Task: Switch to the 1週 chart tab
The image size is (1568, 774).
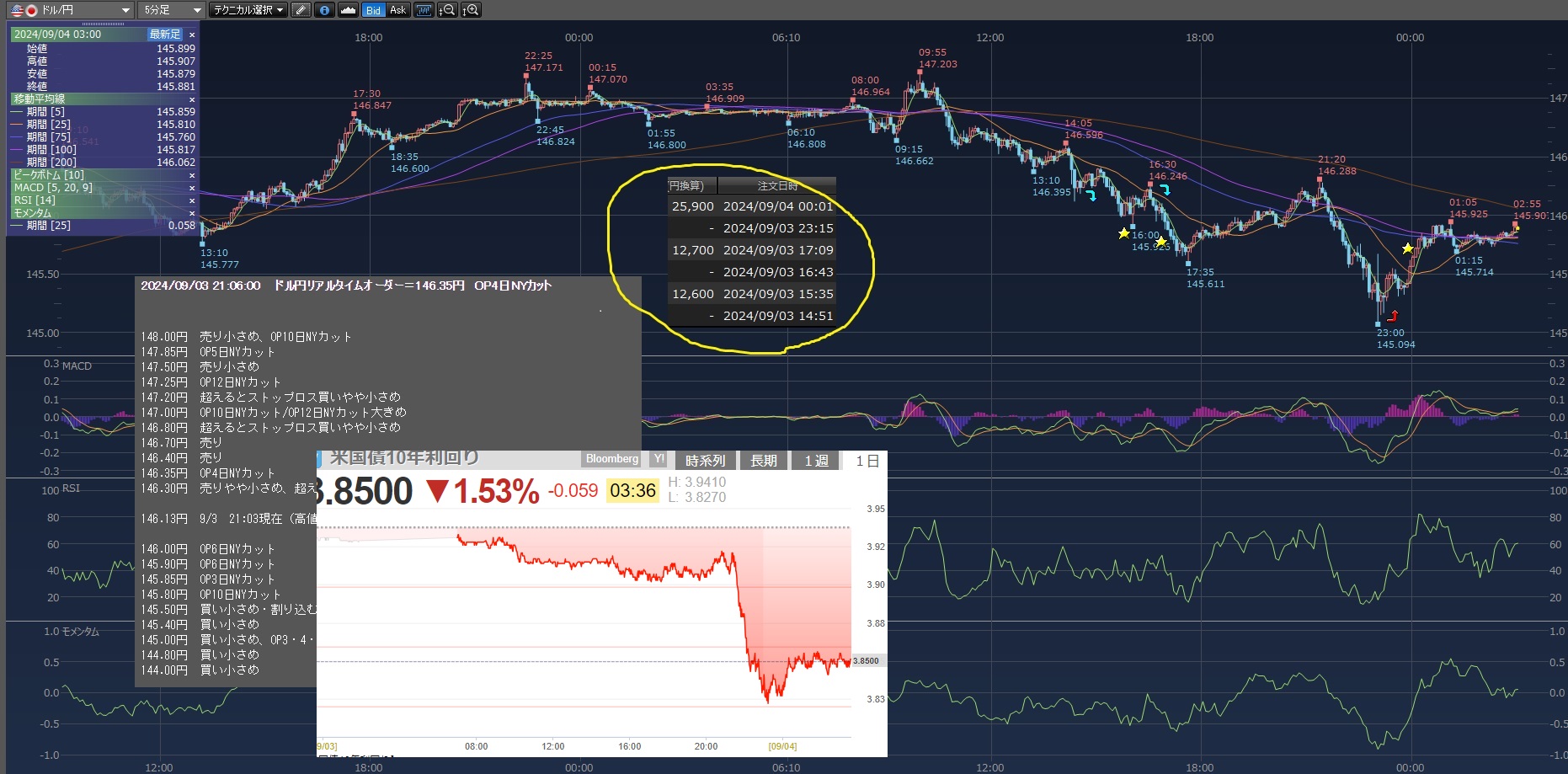Action: (x=816, y=461)
